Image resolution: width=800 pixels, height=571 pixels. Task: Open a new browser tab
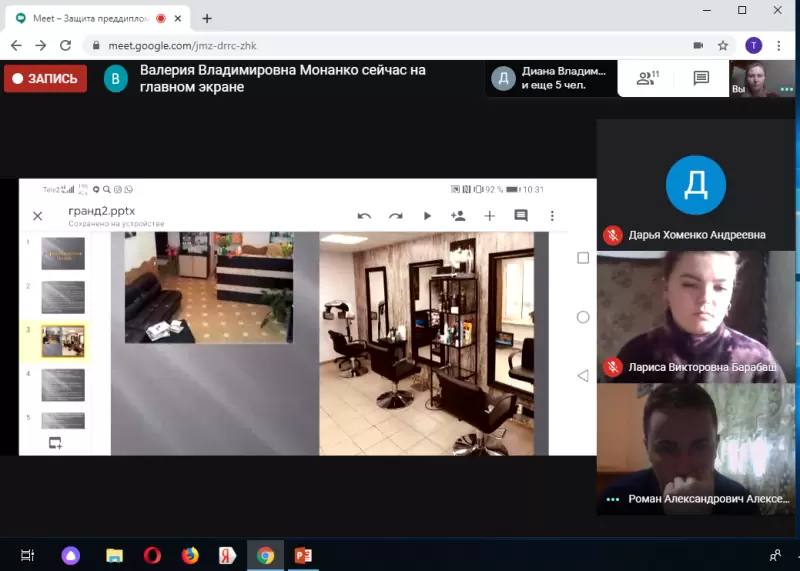coord(207,18)
